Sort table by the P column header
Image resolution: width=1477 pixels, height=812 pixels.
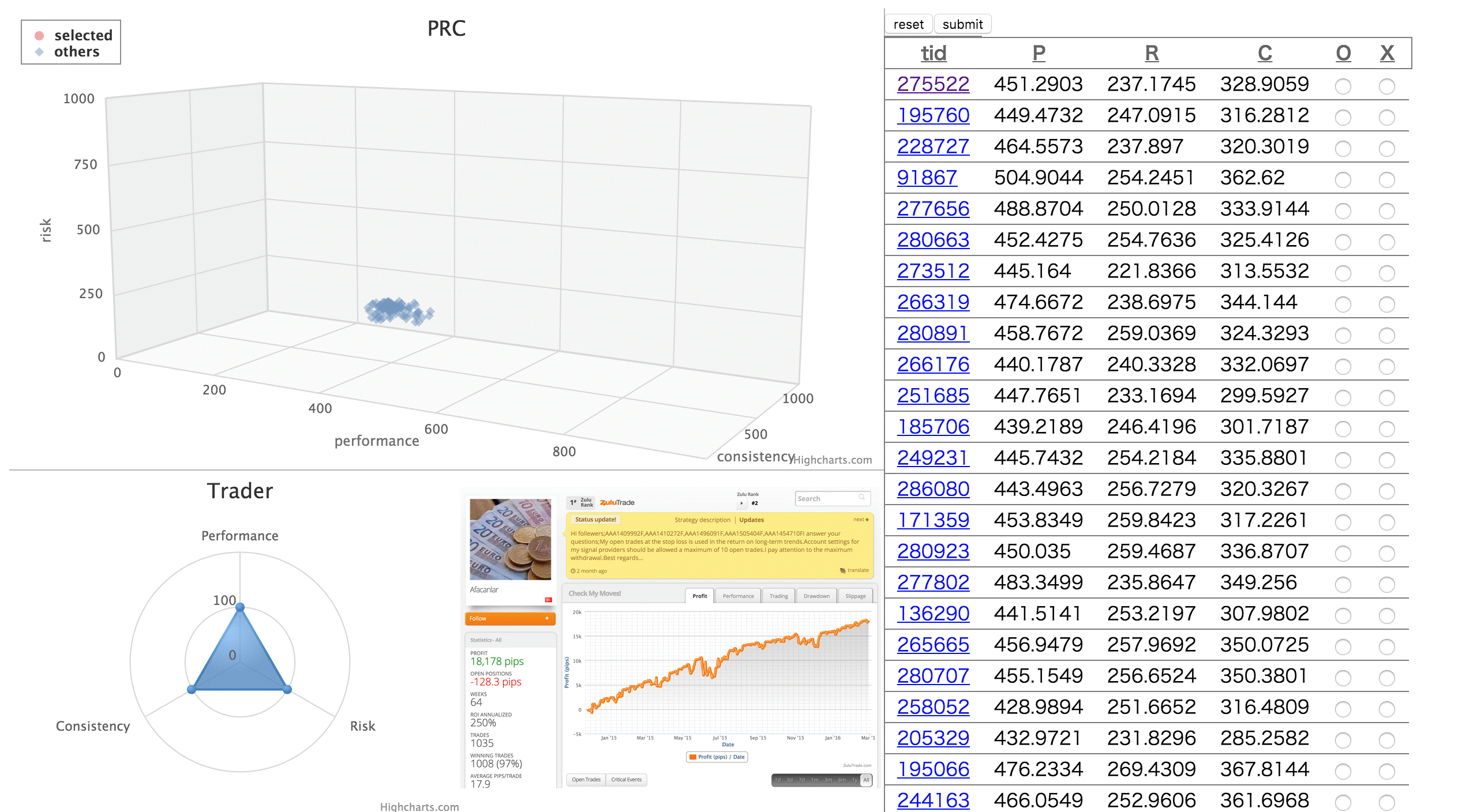(x=1038, y=53)
